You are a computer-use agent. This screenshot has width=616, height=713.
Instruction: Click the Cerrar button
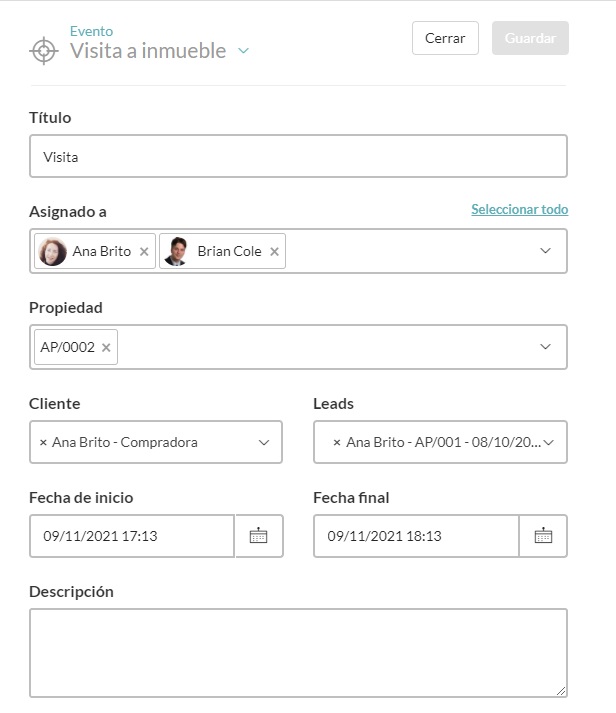click(445, 38)
